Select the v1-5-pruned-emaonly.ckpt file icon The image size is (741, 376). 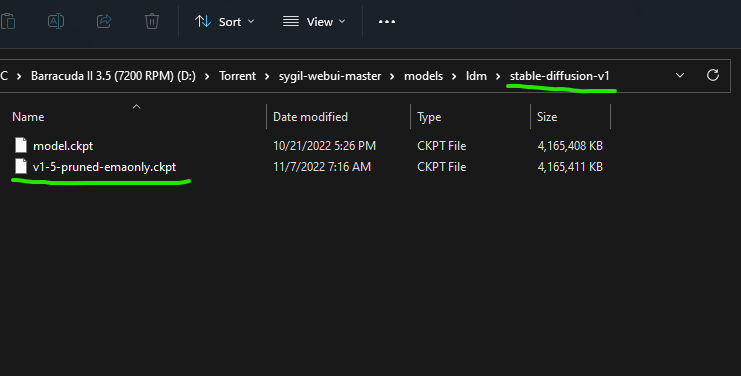[x=21, y=166]
